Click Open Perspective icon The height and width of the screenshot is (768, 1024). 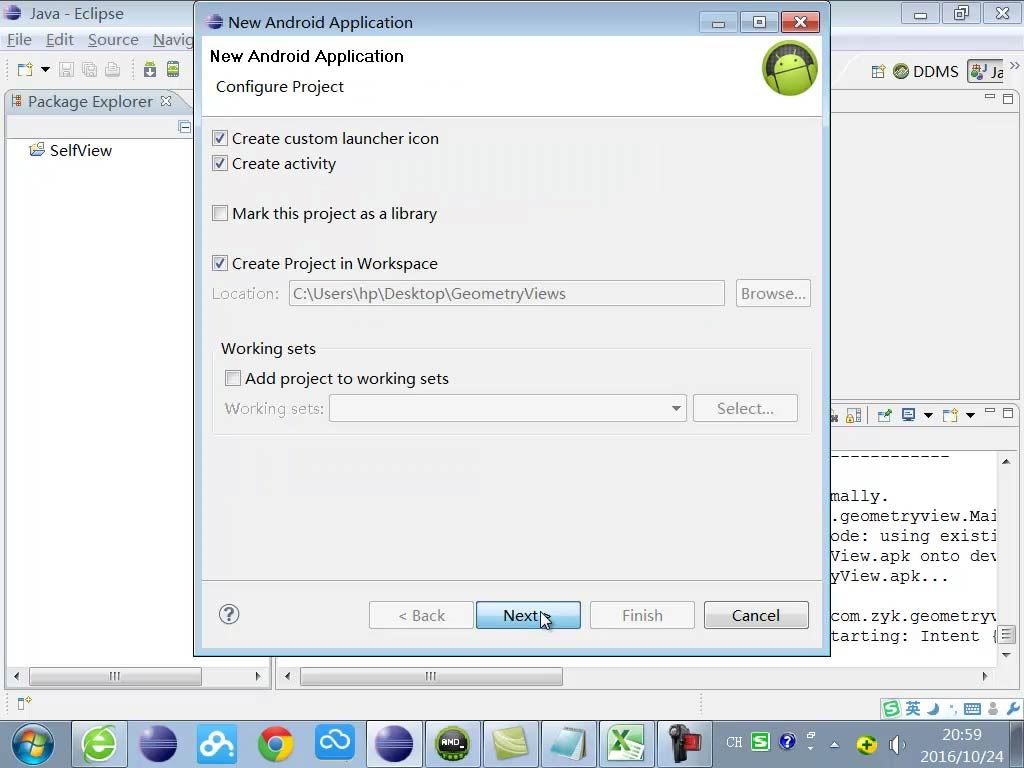tap(878, 71)
